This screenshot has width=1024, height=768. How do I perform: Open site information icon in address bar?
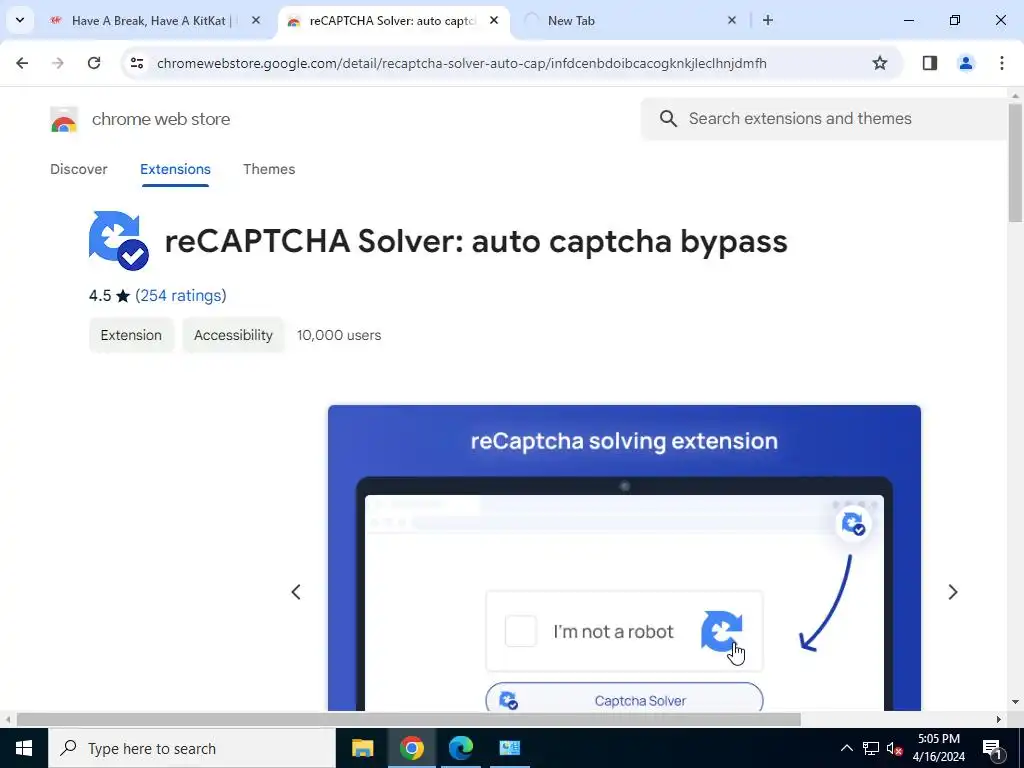(136, 63)
